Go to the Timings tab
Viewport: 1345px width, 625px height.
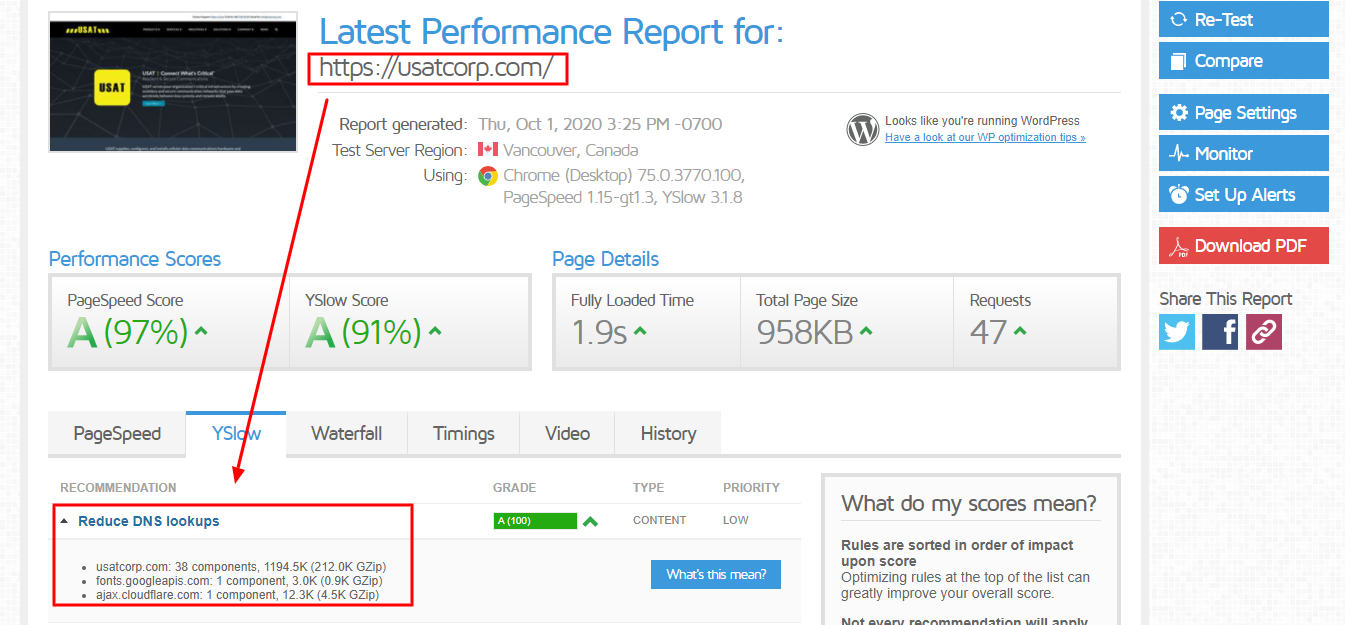[464, 433]
